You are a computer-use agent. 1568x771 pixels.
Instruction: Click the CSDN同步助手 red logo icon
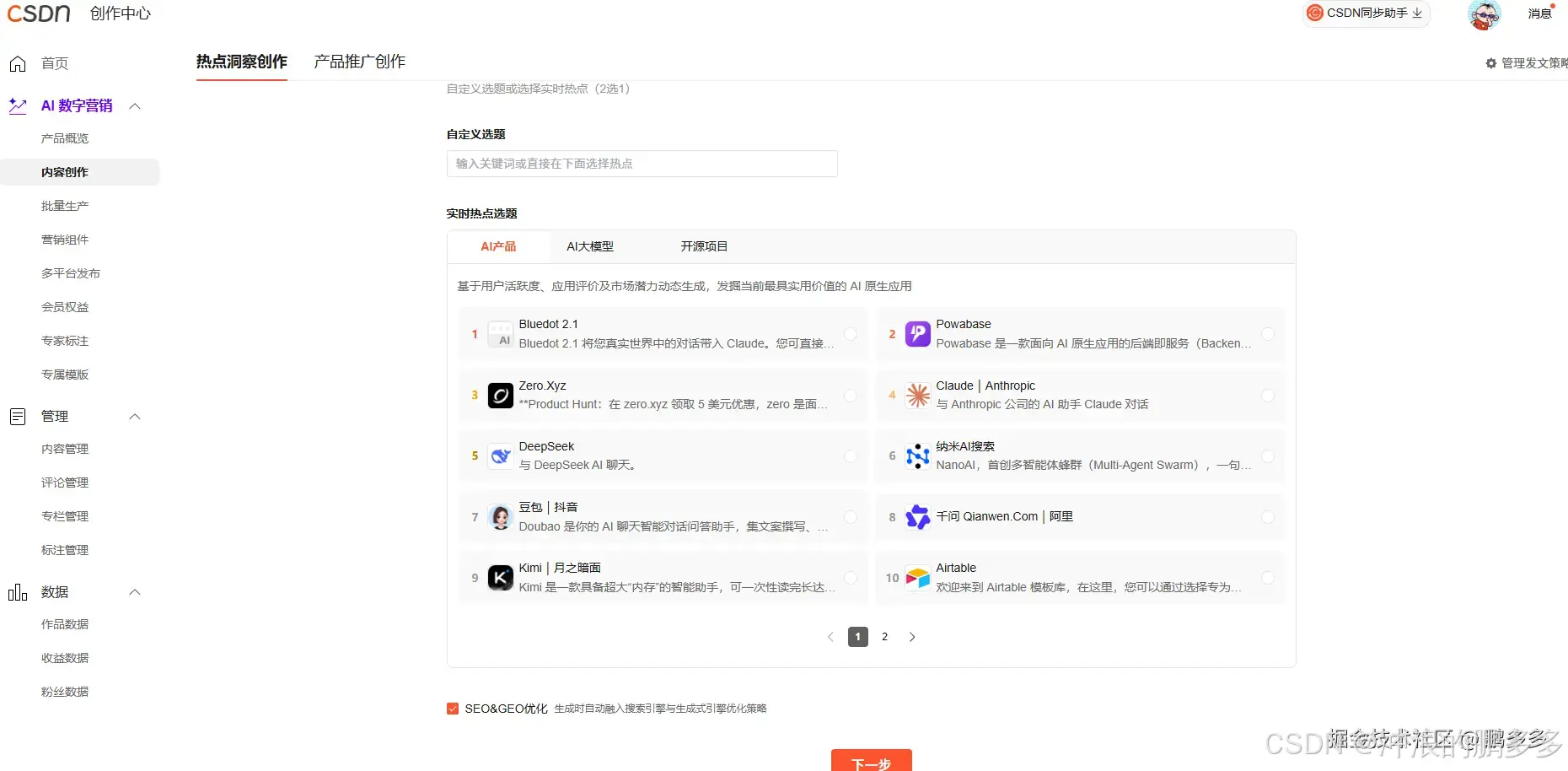1314,13
